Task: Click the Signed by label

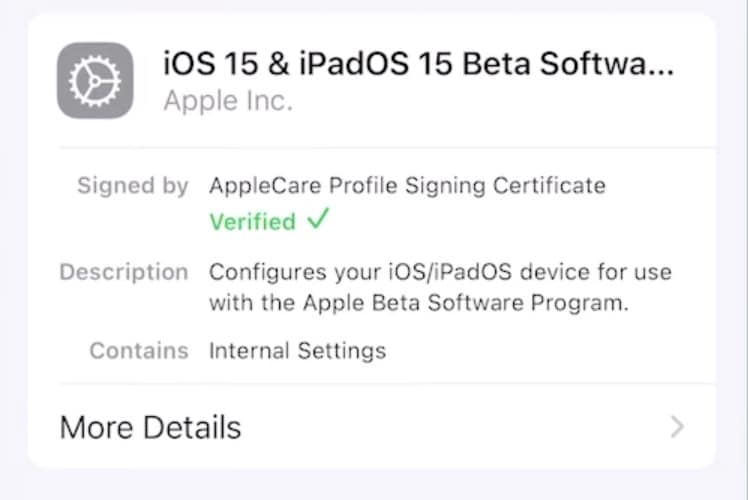Action: (133, 185)
